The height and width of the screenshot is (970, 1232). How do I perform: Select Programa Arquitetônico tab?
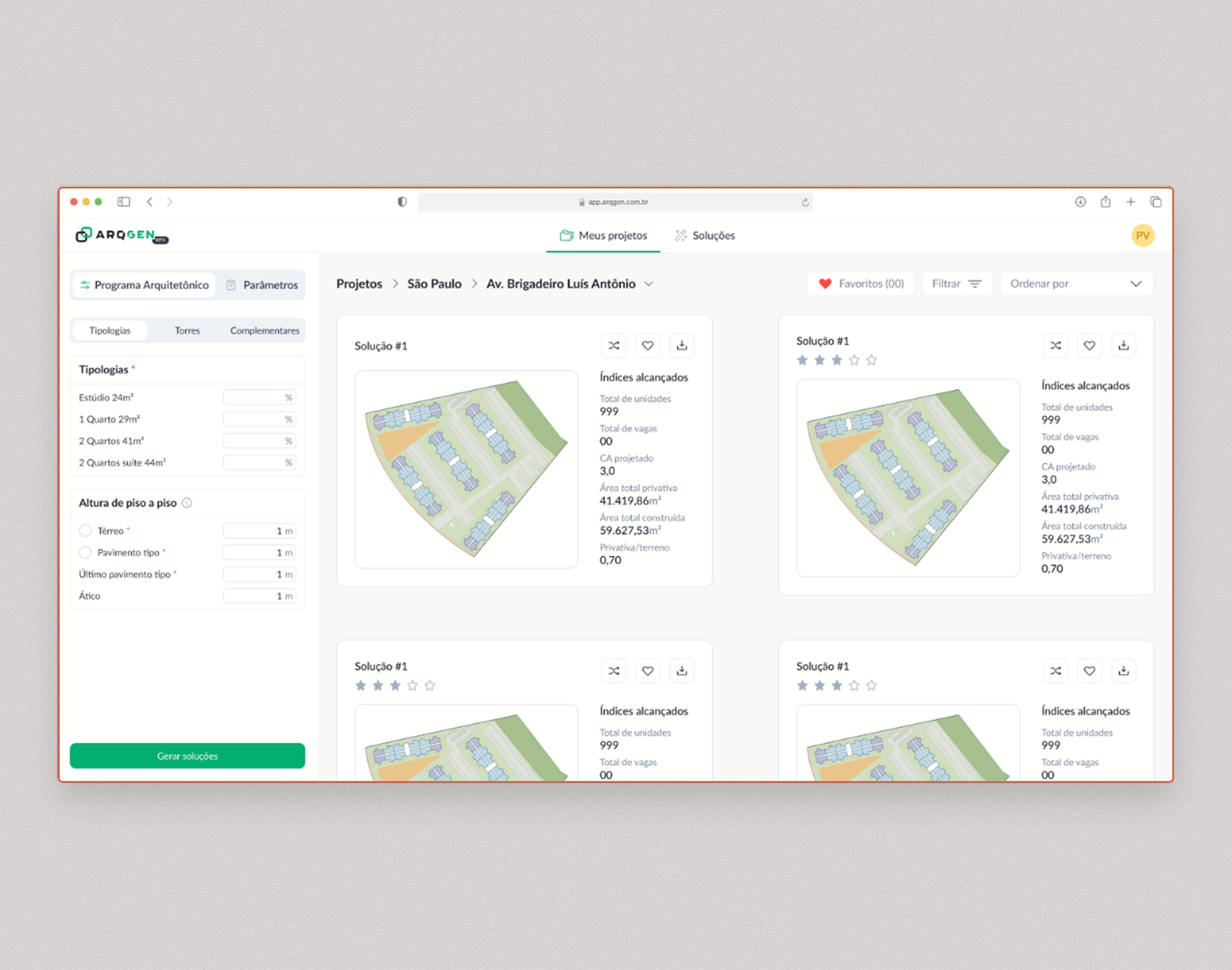tap(144, 285)
